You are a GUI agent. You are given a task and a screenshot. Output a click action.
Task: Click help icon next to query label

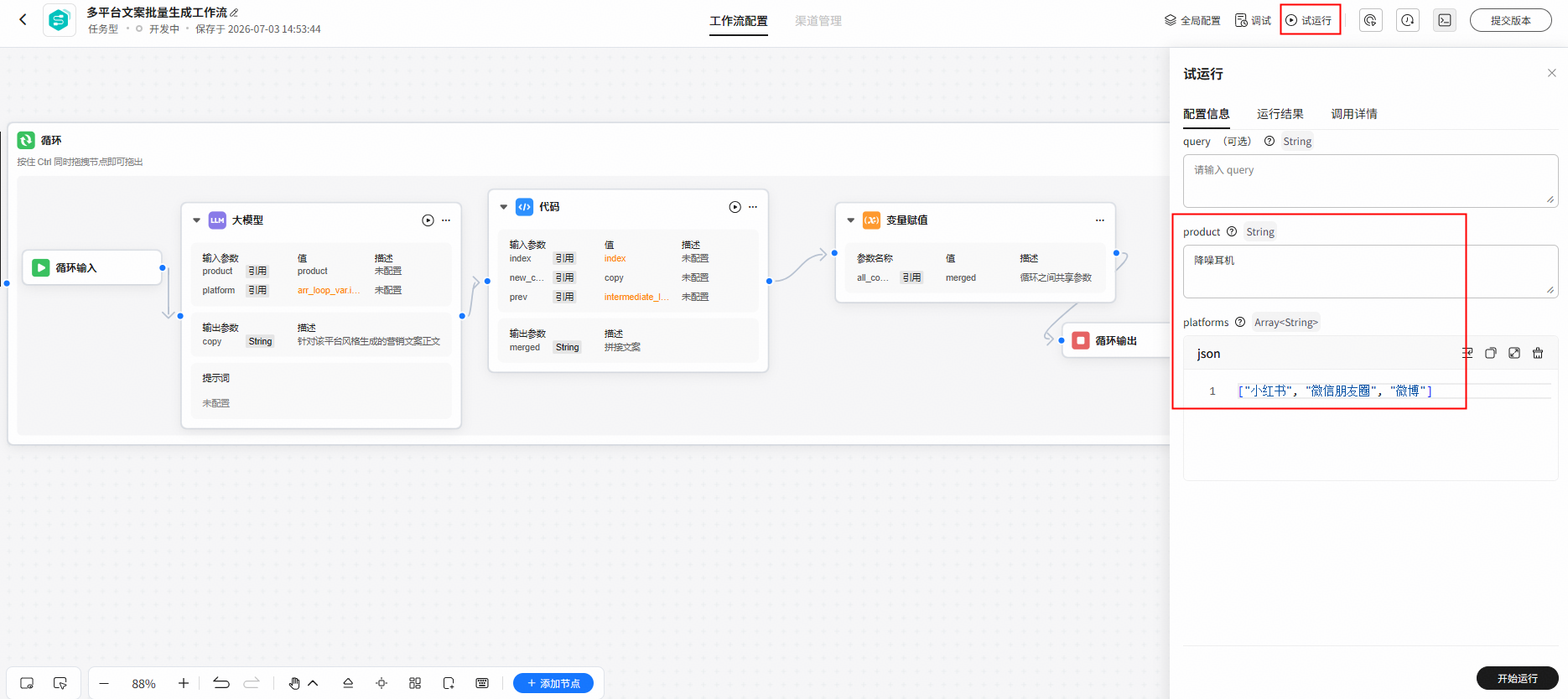[x=1269, y=141]
